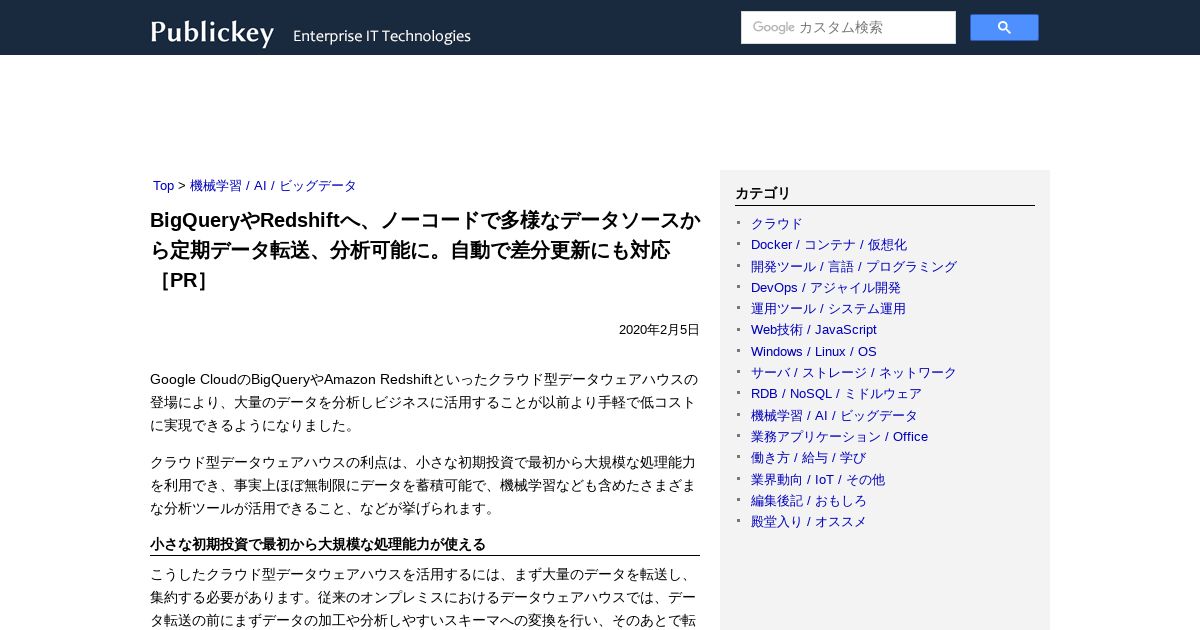Screen dimensions: 1200x630
Task: Click paragraph starting こうしたクラウド型データウェアハウスを活用
Action: point(425,597)
